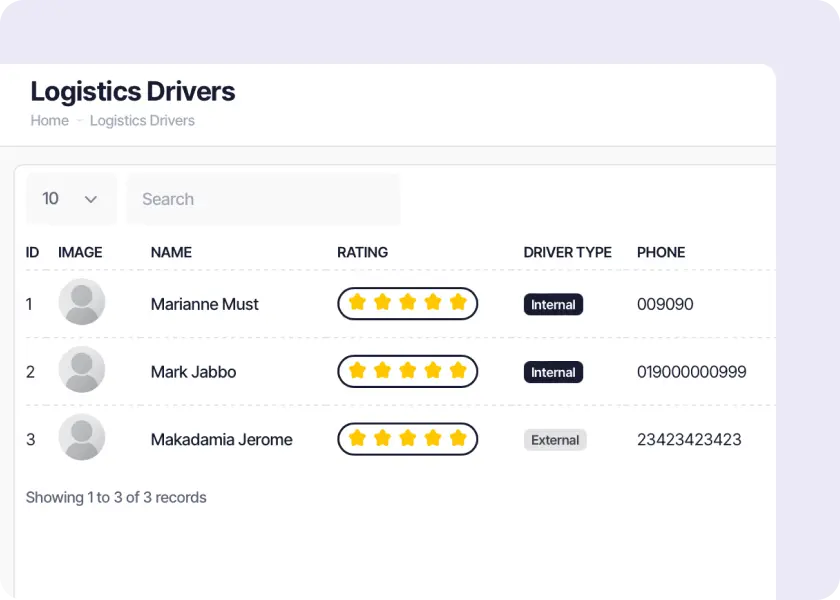Sort by the DRIVER TYPE column header
The height and width of the screenshot is (600, 840).
[x=567, y=252]
